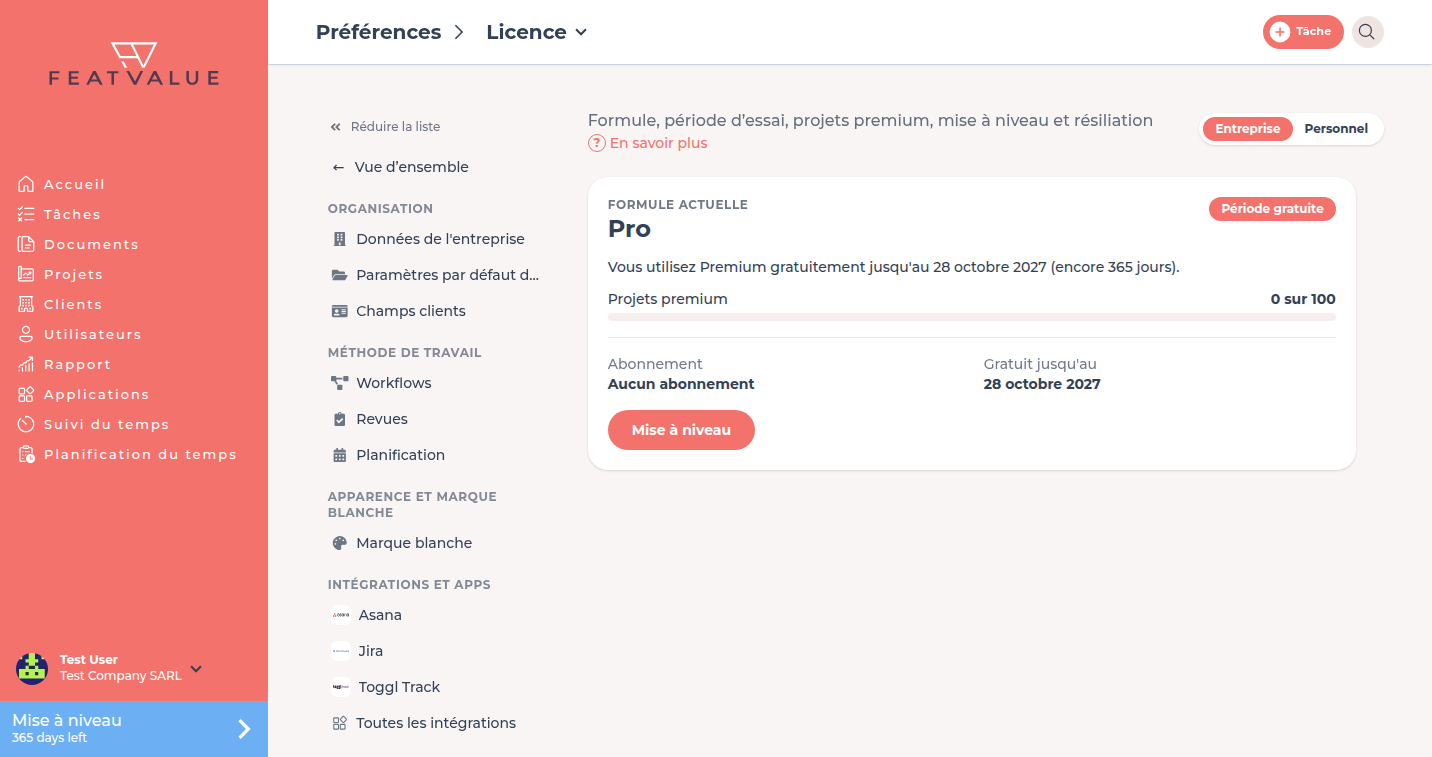Click the Planification du temps icon
This screenshot has height=757, width=1432.
(26, 454)
